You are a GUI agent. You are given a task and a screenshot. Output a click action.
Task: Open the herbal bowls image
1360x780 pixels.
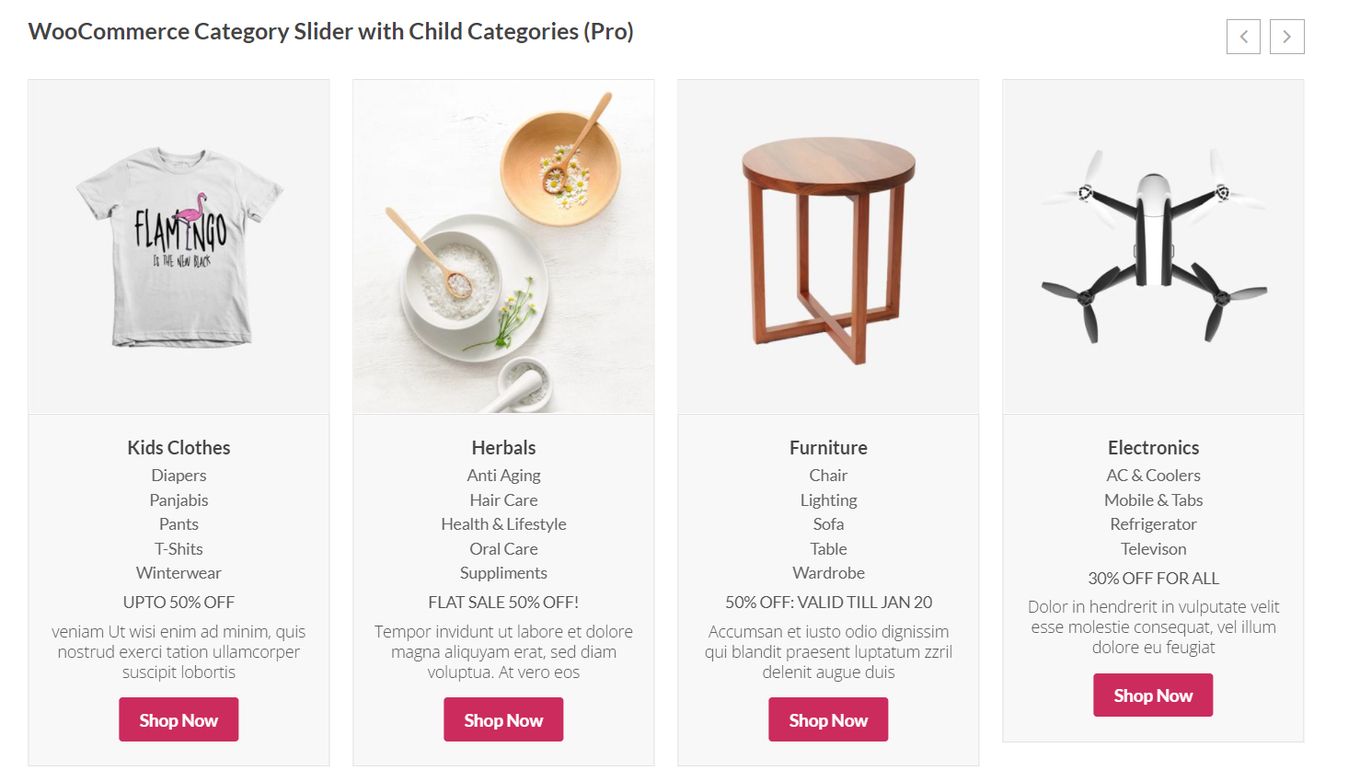[504, 247]
